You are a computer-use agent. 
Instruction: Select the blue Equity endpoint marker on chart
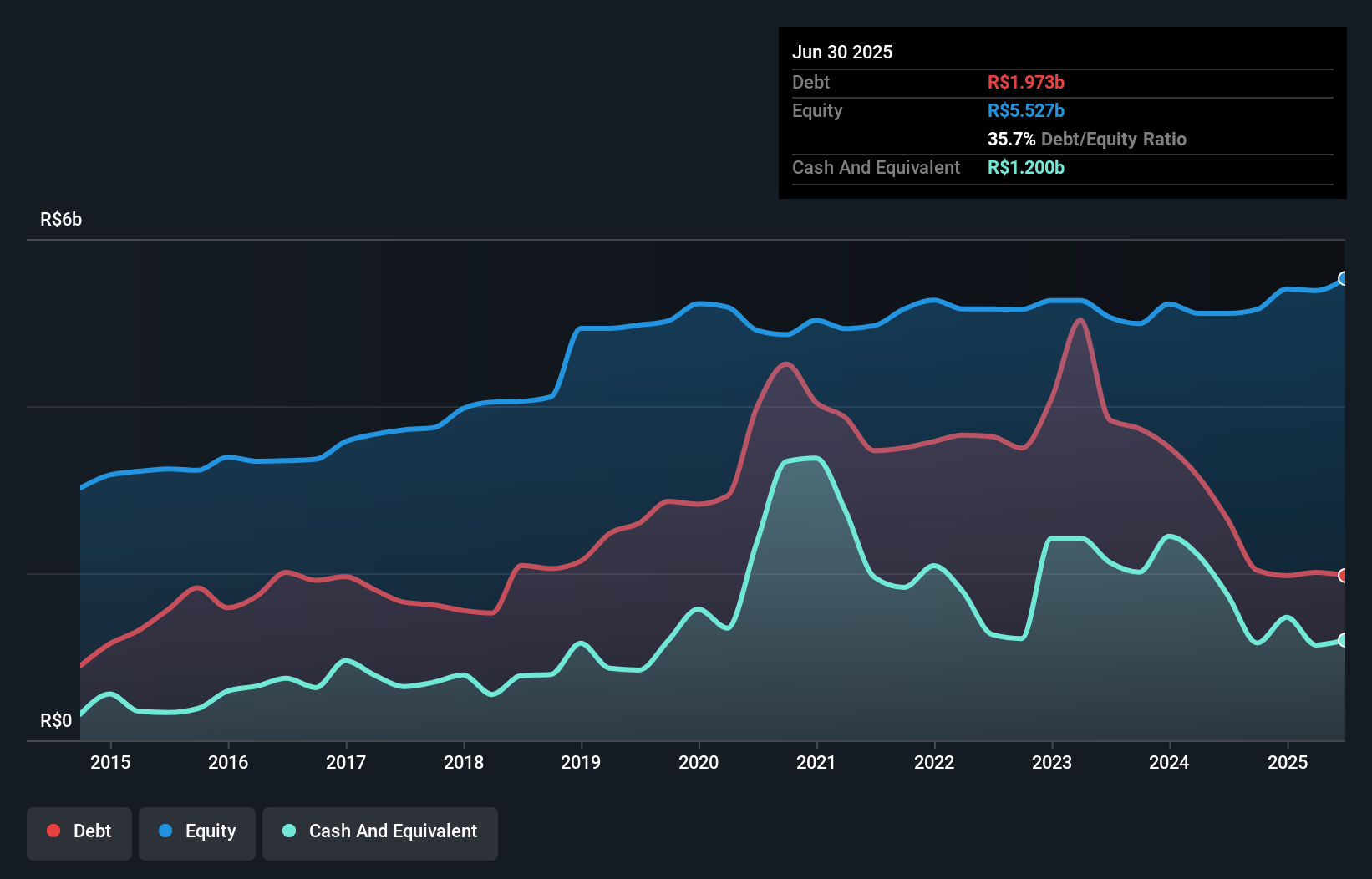(1343, 279)
